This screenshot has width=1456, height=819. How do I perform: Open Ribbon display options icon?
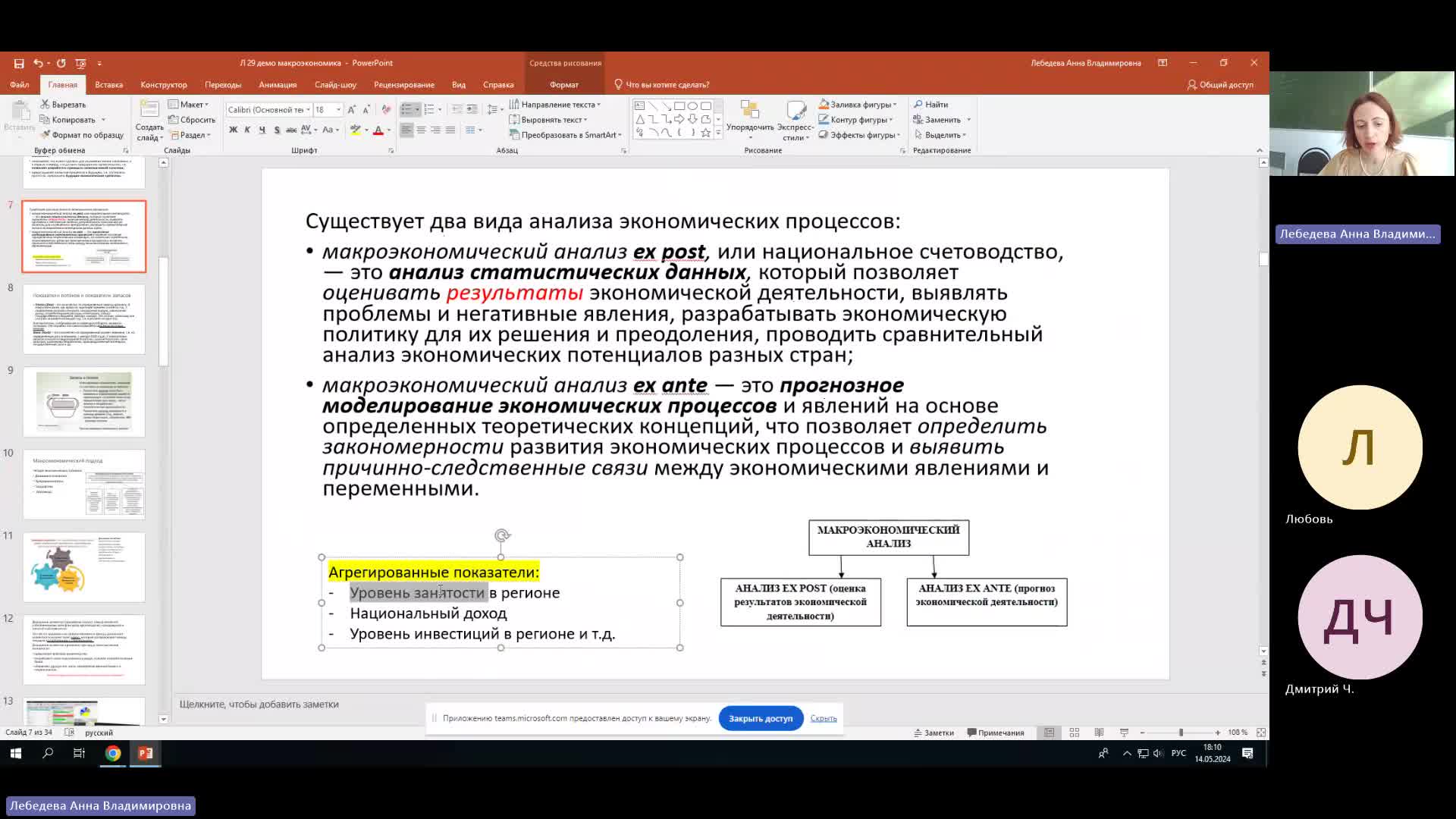pyautogui.click(x=1163, y=63)
